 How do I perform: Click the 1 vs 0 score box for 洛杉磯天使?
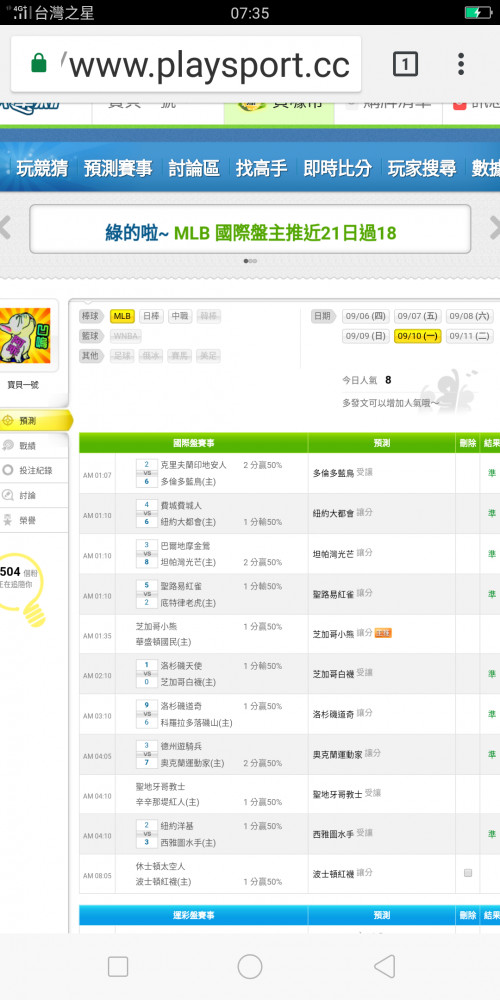(x=147, y=673)
